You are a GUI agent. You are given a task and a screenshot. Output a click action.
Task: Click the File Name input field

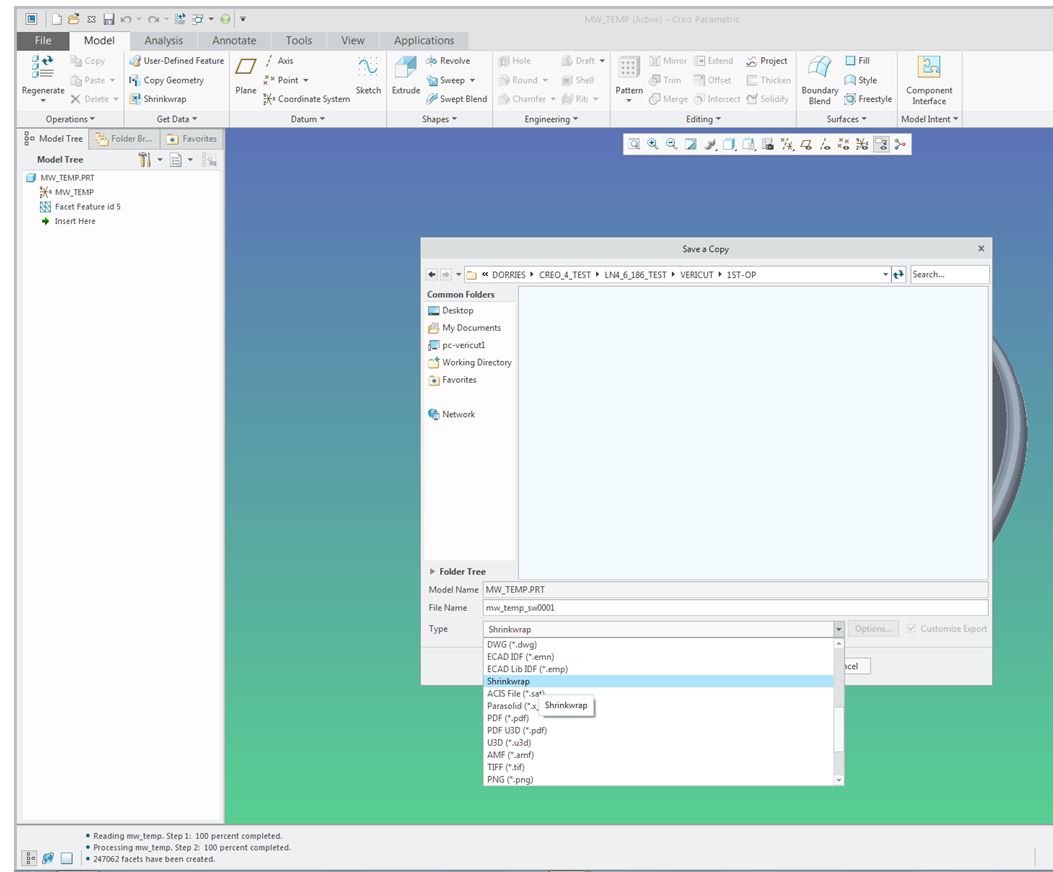(735, 608)
